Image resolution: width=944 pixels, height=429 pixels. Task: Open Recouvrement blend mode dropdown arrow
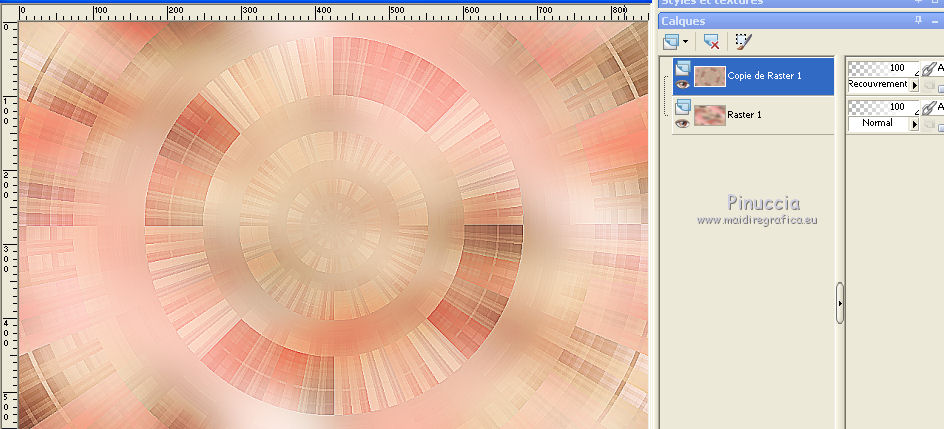(914, 85)
